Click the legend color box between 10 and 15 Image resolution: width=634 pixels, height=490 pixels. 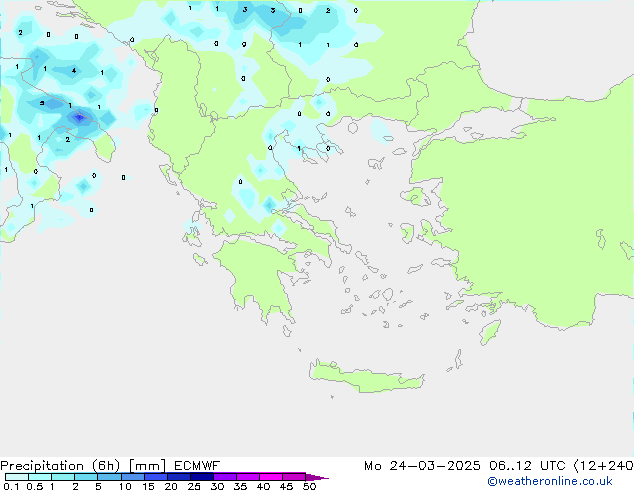tap(133, 477)
